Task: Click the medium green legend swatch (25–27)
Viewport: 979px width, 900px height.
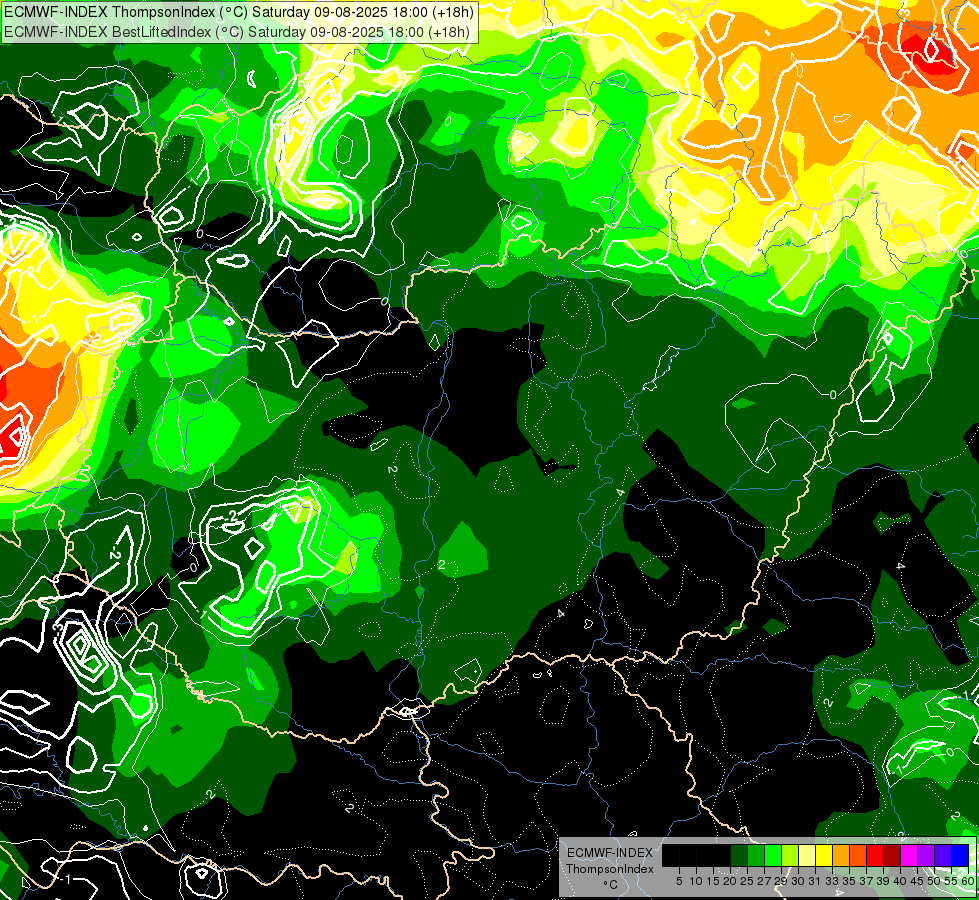Action: [756, 855]
